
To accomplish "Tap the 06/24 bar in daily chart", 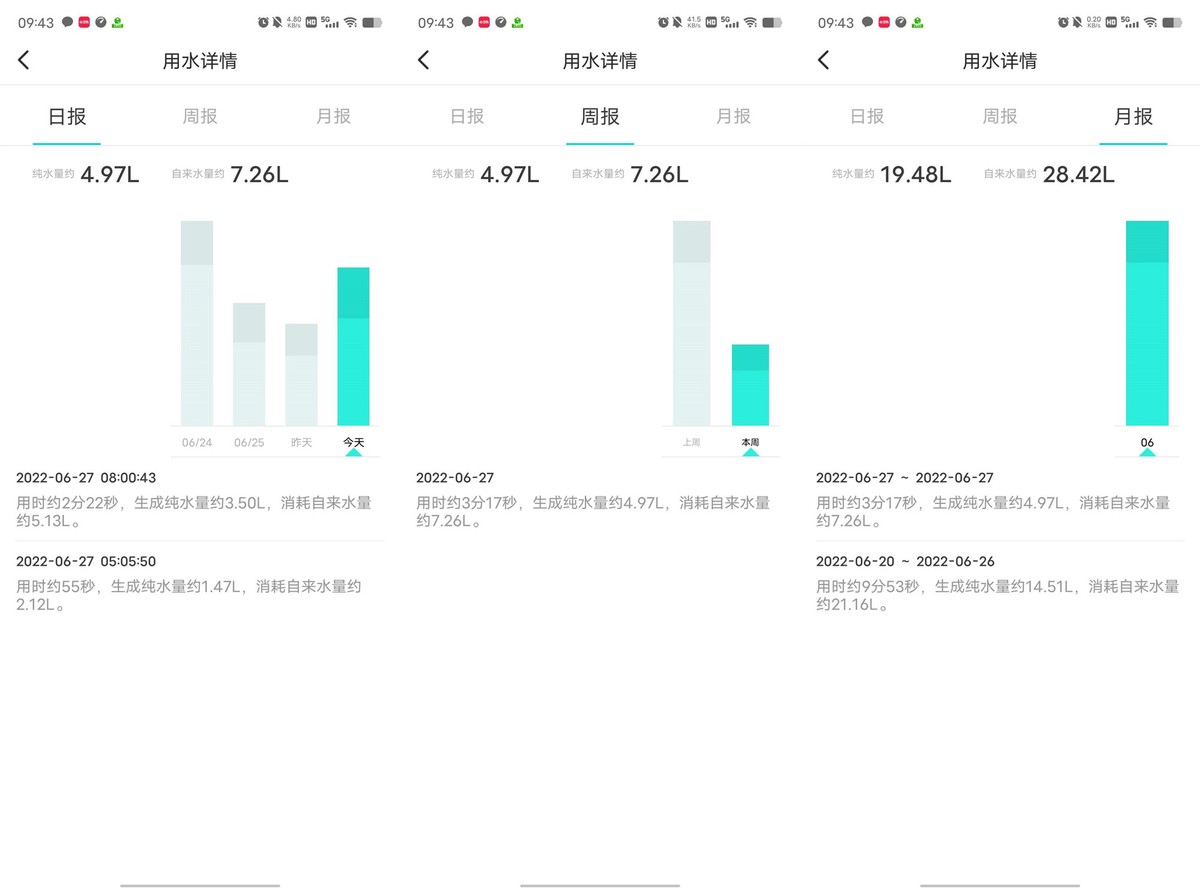I will click(x=197, y=323).
